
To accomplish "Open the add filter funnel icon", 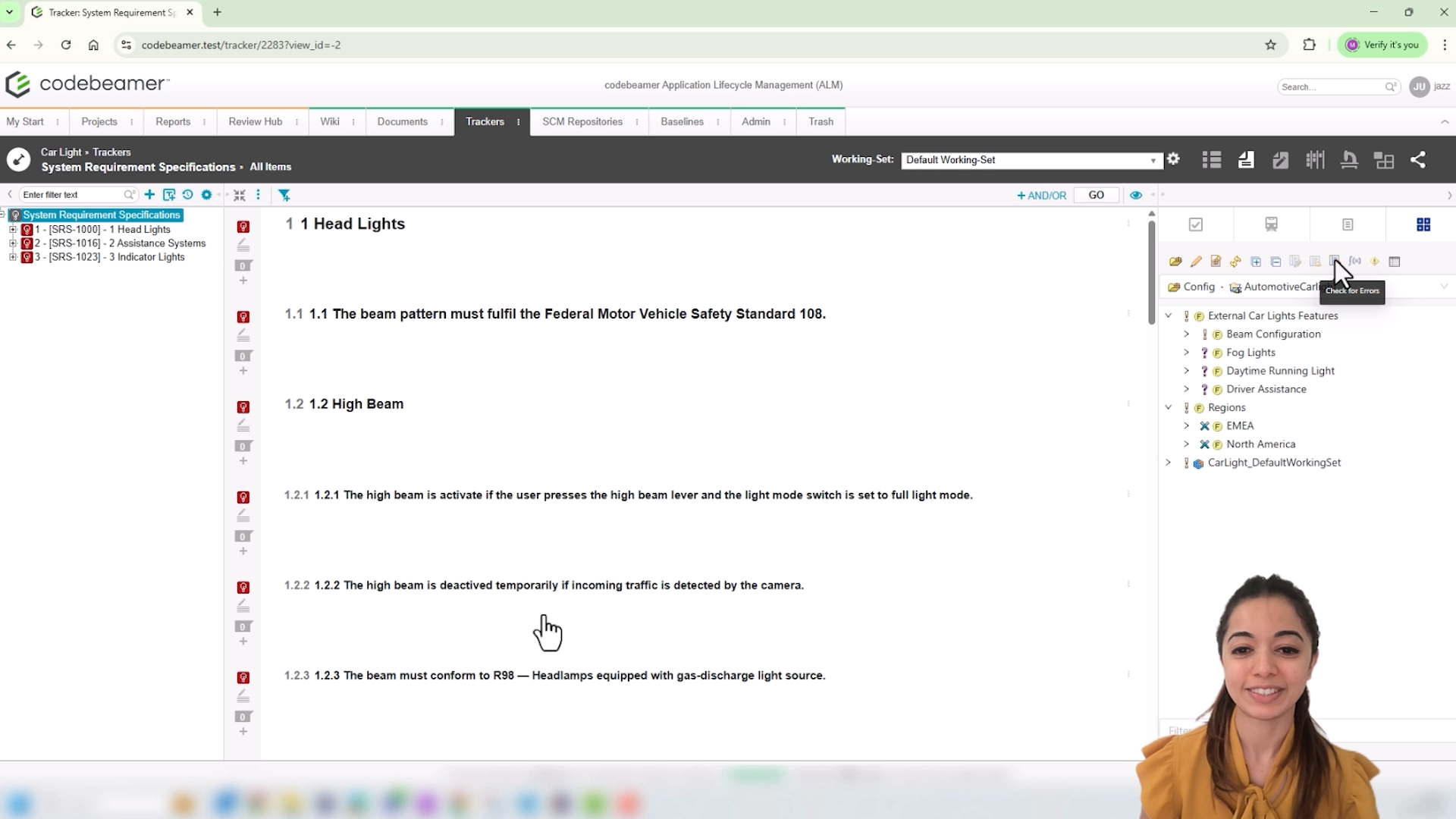I will pos(284,195).
